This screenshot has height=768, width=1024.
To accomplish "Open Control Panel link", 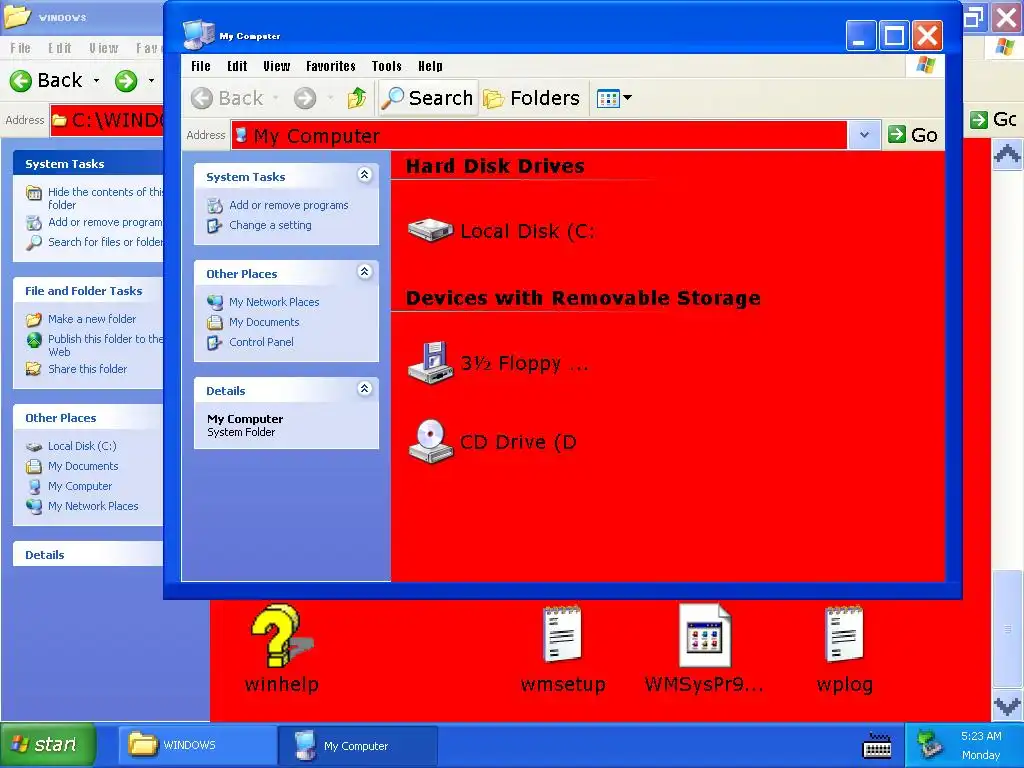I will point(261,342).
